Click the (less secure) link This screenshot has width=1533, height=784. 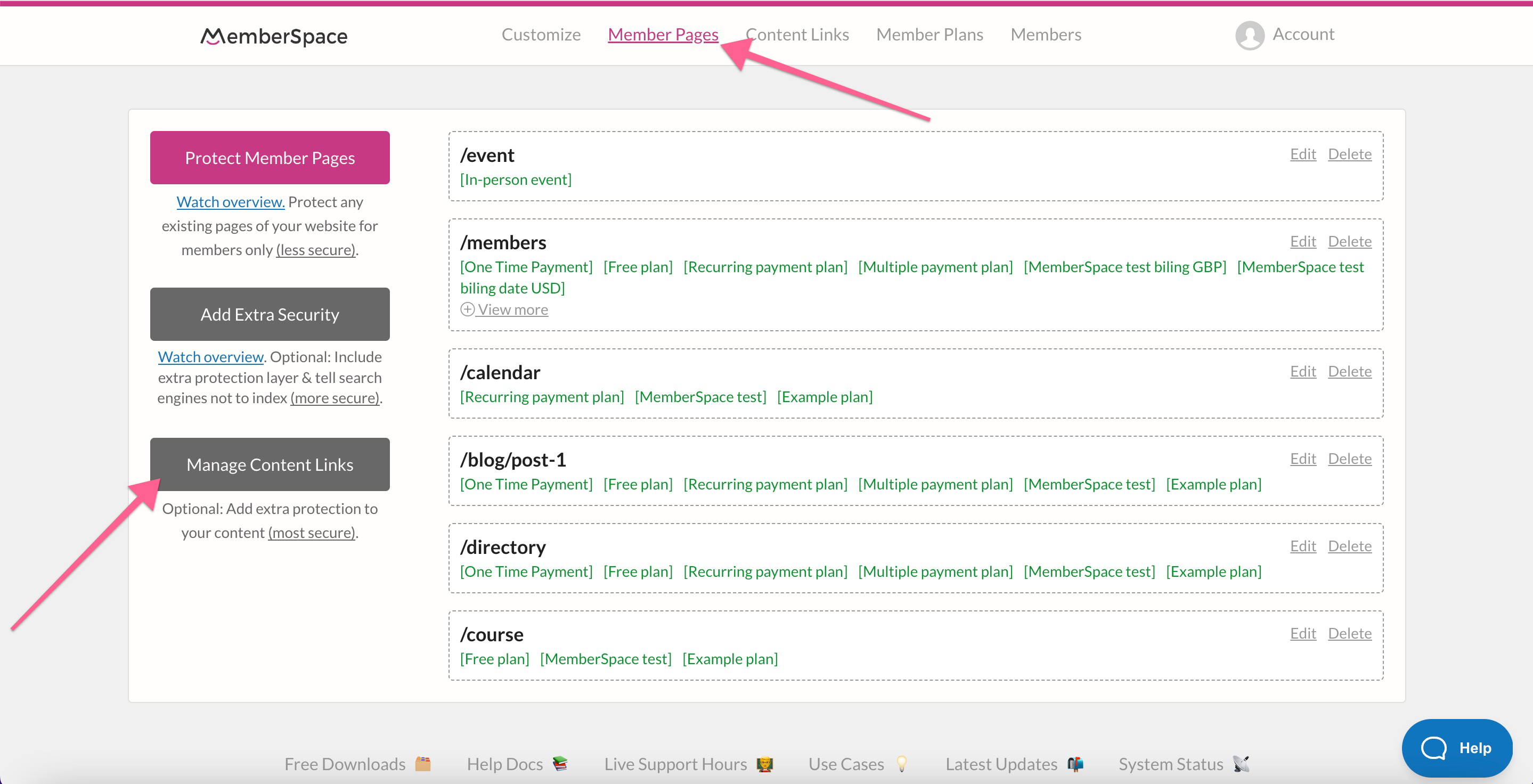[x=315, y=250]
